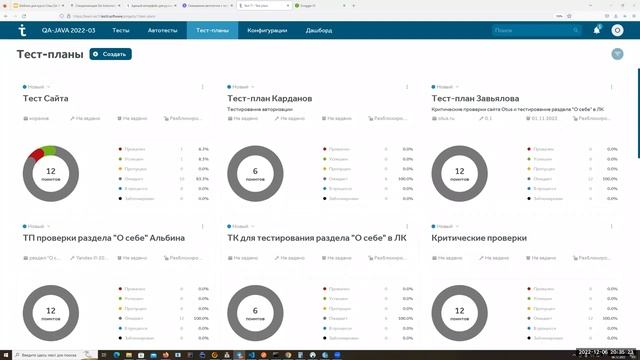Click the otus.ru product field in Завьялова card
This screenshot has height=360, width=640.
[x=443, y=118]
